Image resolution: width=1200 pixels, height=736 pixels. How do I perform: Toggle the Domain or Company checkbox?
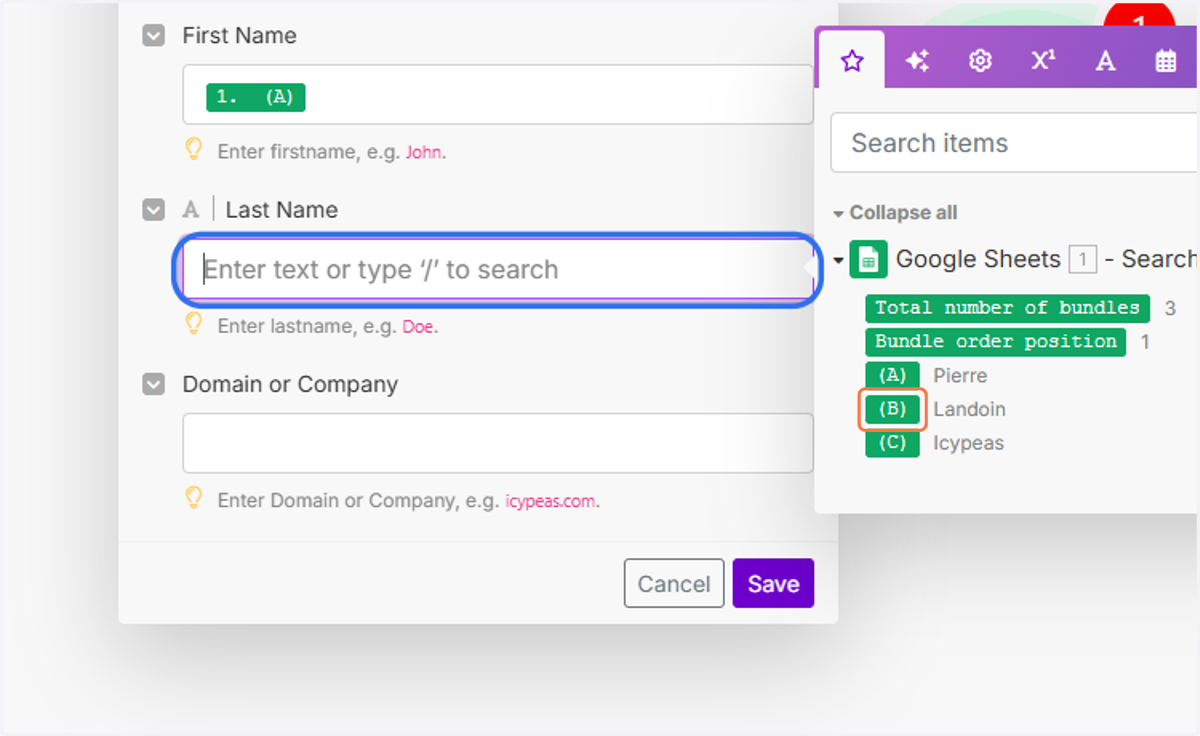coord(153,384)
